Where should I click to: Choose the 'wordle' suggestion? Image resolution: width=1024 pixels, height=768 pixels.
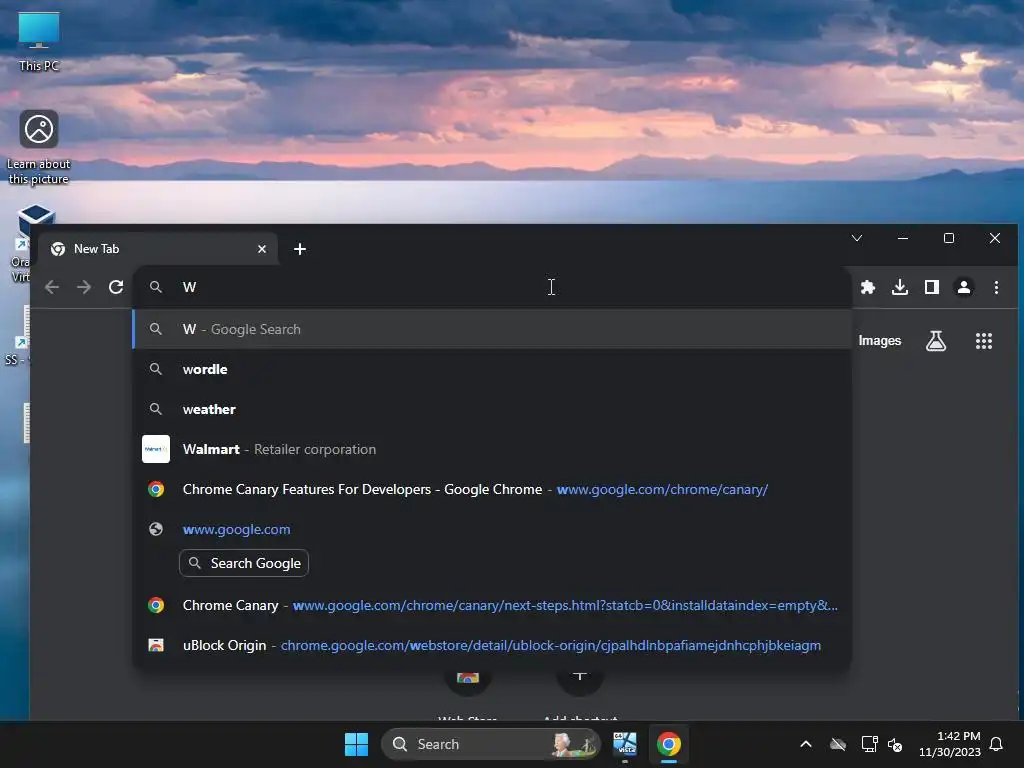click(x=492, y=369)
